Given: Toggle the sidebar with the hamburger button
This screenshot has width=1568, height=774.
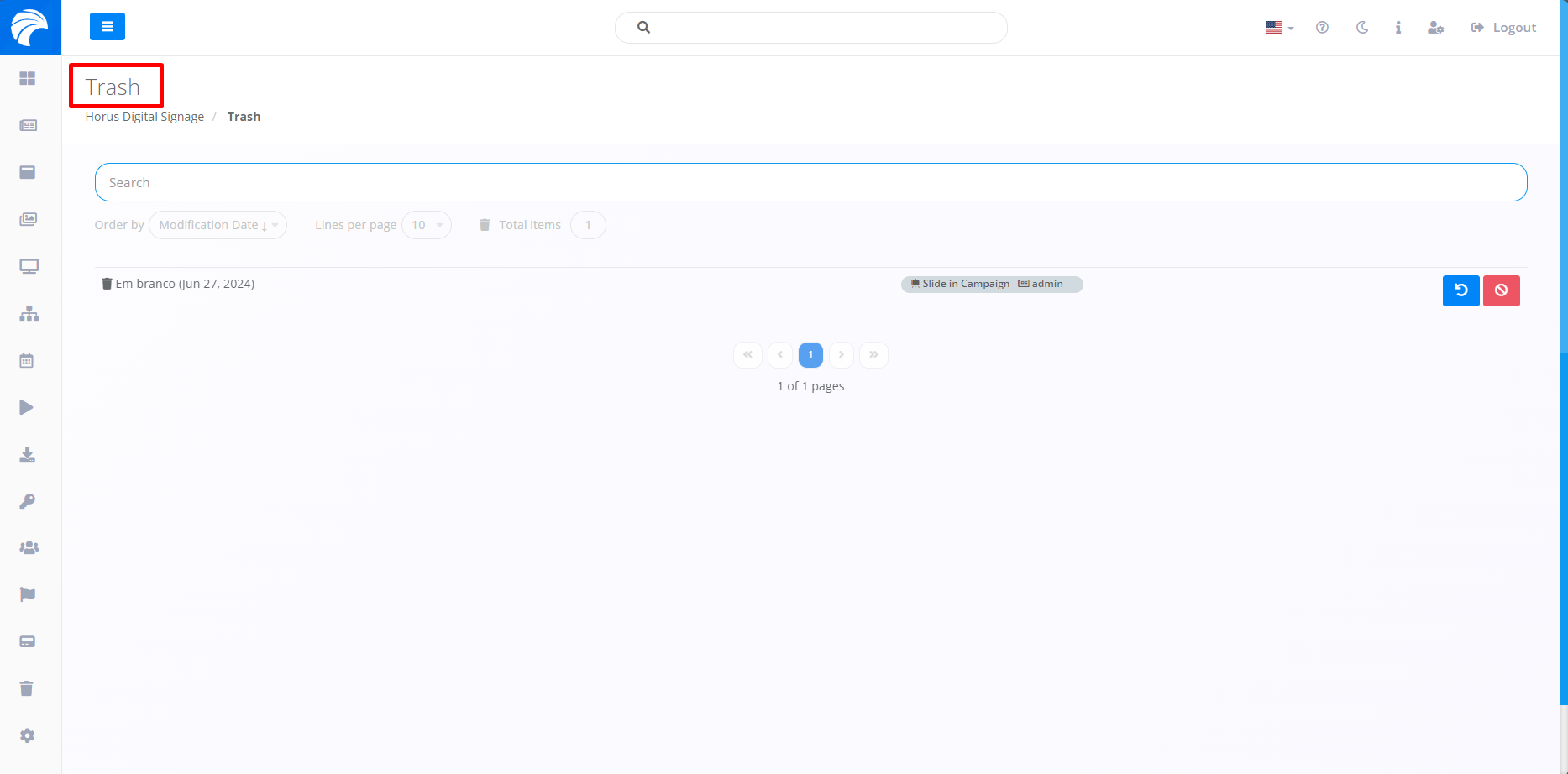Looking at the screenshot, I should pyautogui.click(x=108, y=27).
